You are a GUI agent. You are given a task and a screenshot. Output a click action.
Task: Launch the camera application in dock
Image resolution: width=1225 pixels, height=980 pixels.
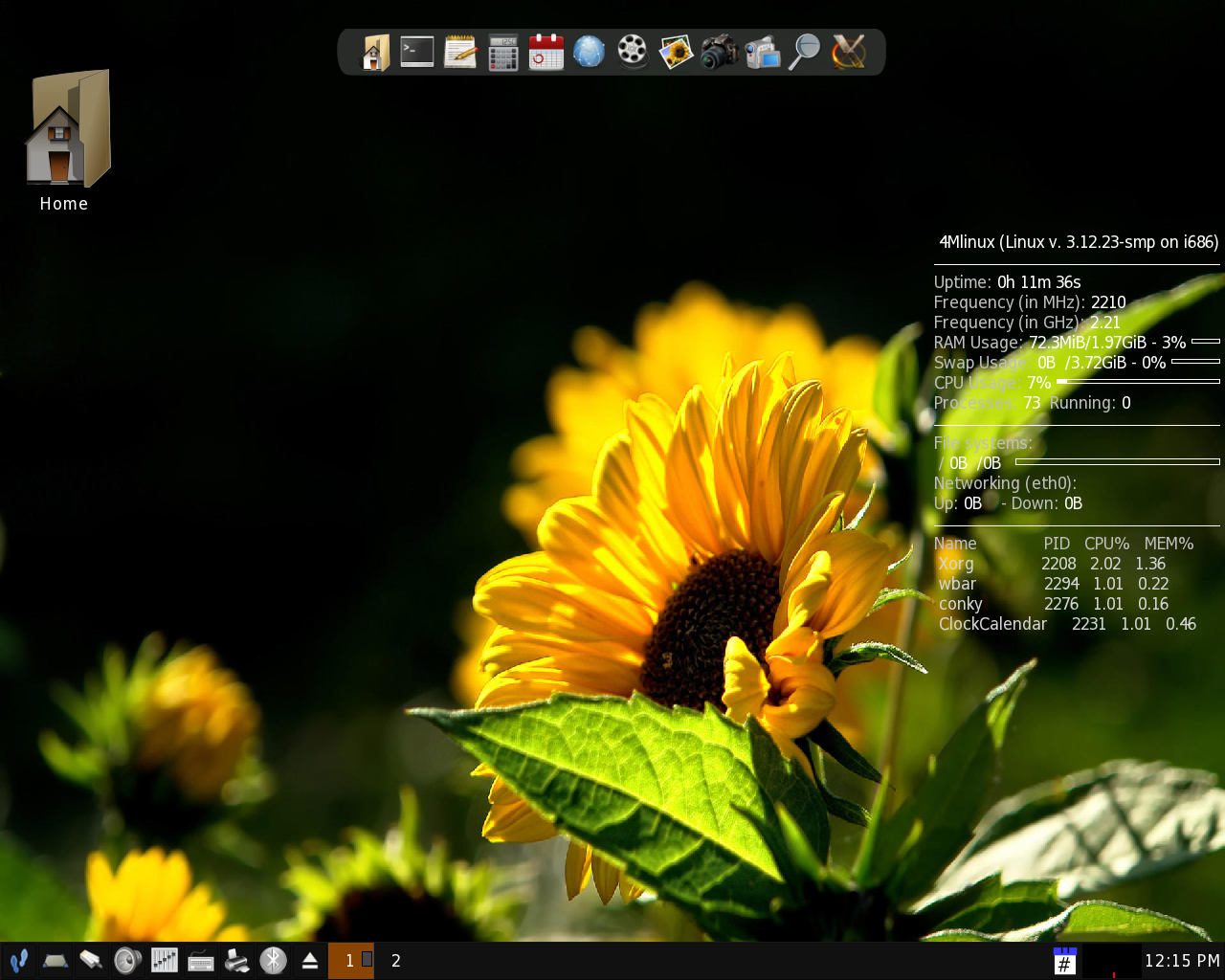(719, 52)
